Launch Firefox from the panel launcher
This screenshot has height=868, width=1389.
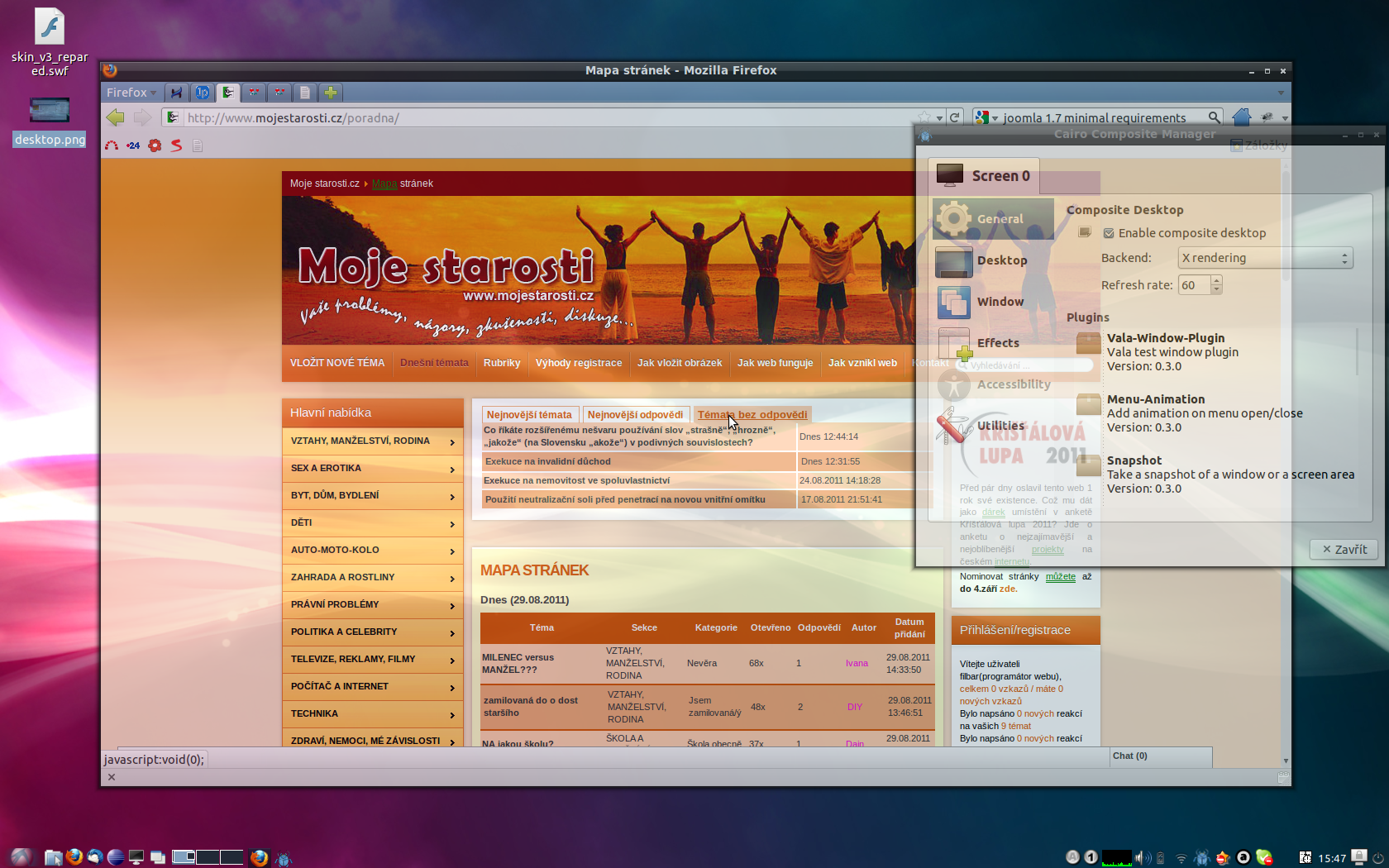pos(74,857)
